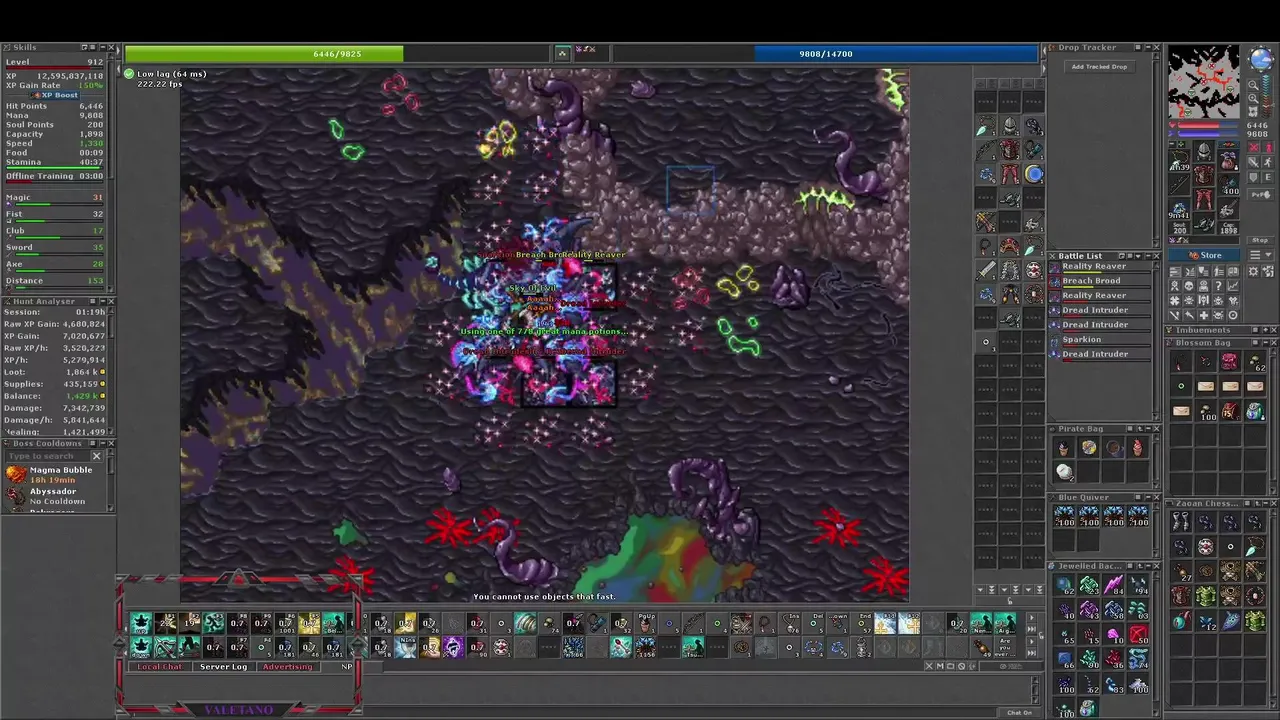Click the XP Boost button
Viewport: 1280px width, 720px height.
point(55,96)
